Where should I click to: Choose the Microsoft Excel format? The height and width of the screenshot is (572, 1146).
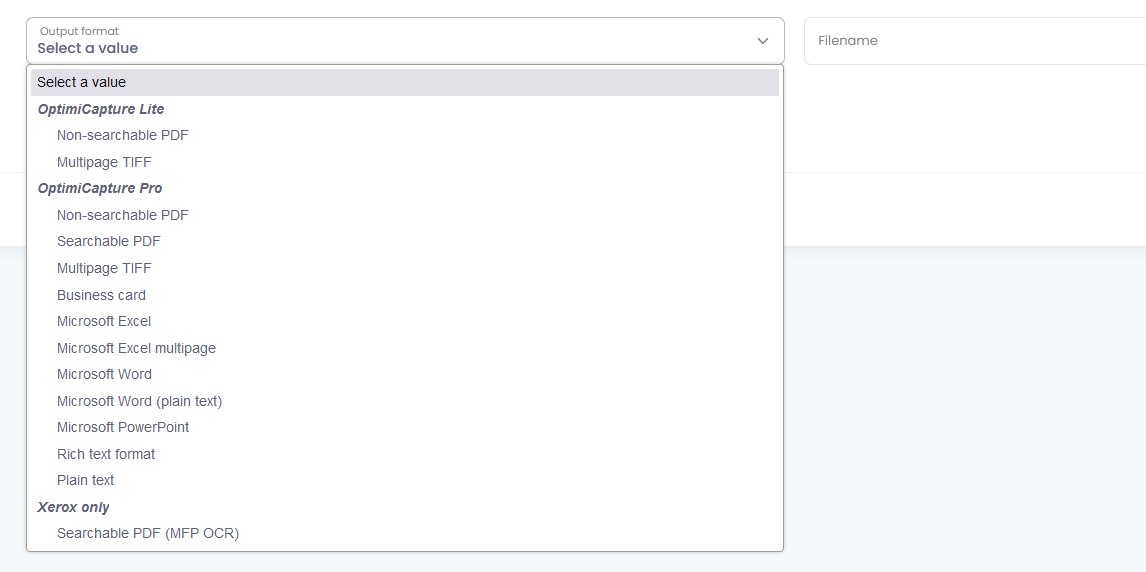[405, 321]
